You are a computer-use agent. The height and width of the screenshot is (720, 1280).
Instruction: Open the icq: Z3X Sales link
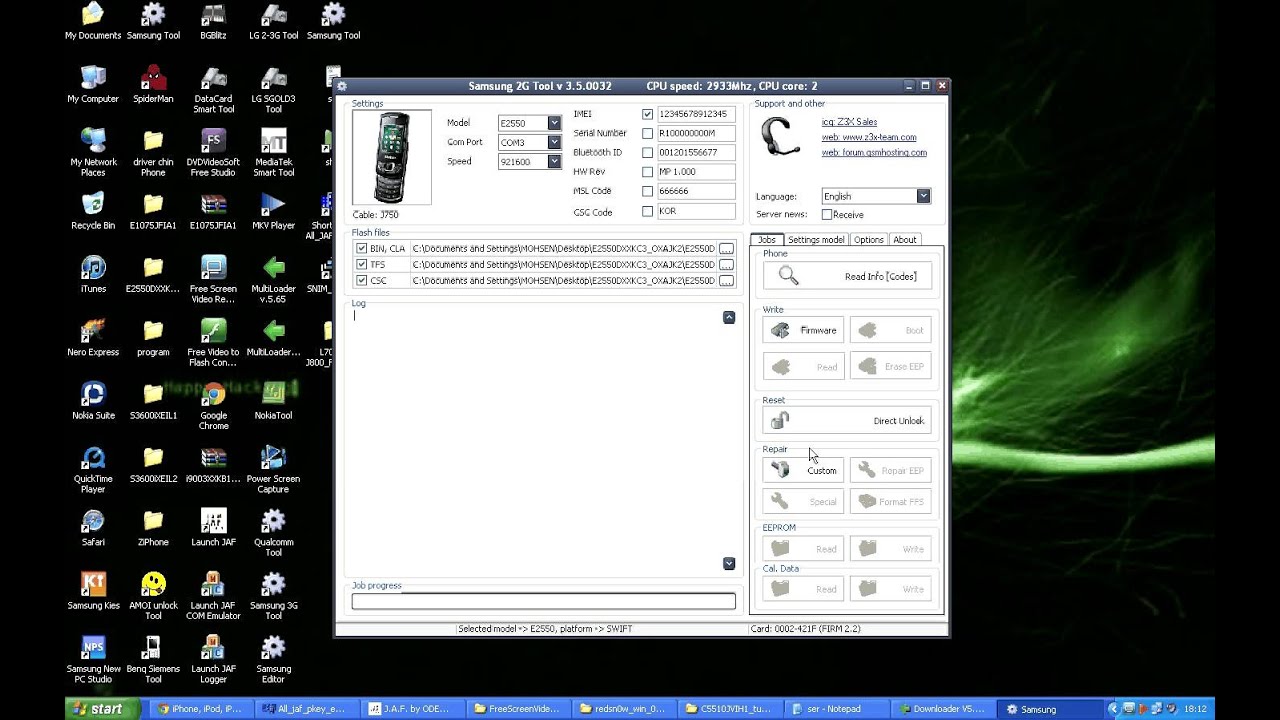[849, 122]
